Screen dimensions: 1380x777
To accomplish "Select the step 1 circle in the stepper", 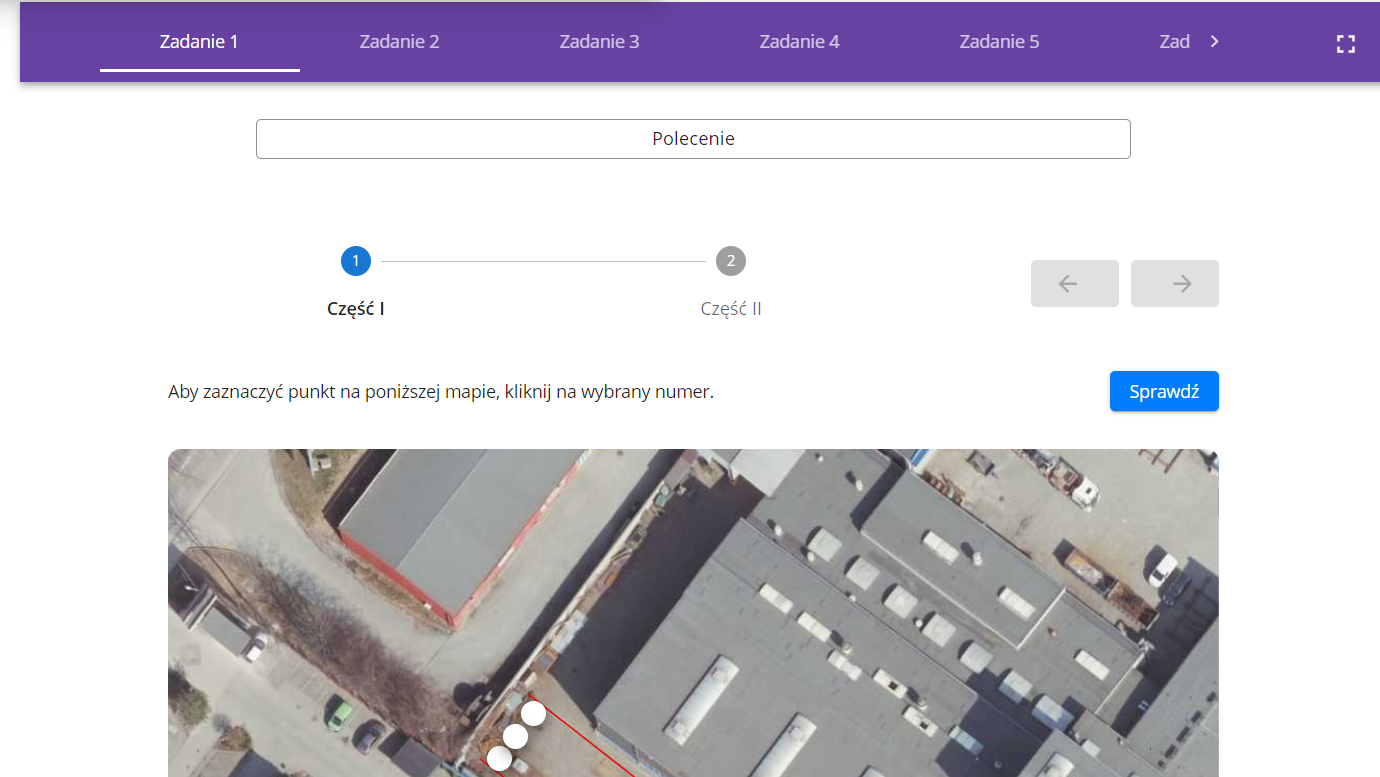I will 356,262.
